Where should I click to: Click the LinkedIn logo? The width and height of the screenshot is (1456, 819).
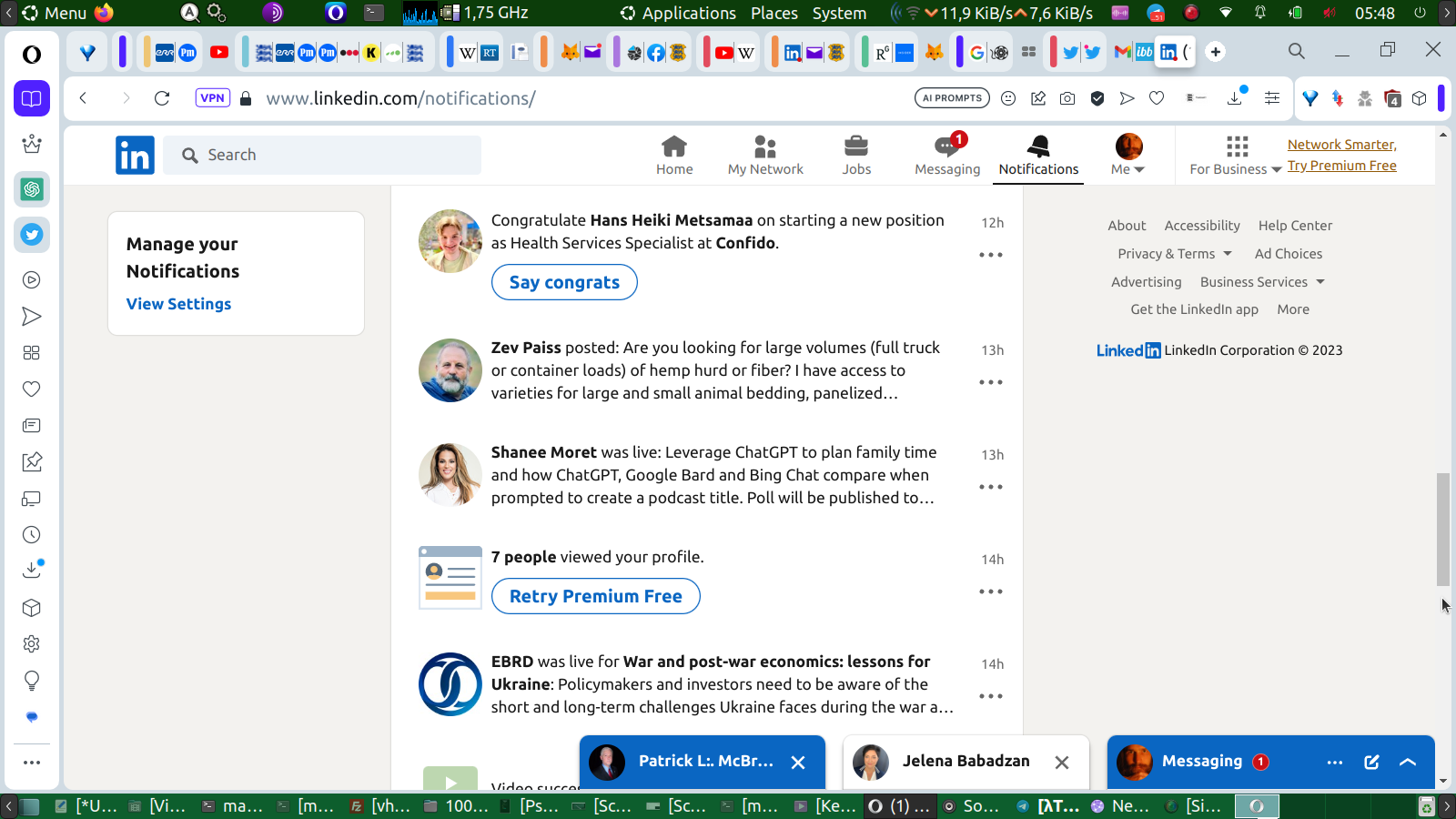coord(135,156)
